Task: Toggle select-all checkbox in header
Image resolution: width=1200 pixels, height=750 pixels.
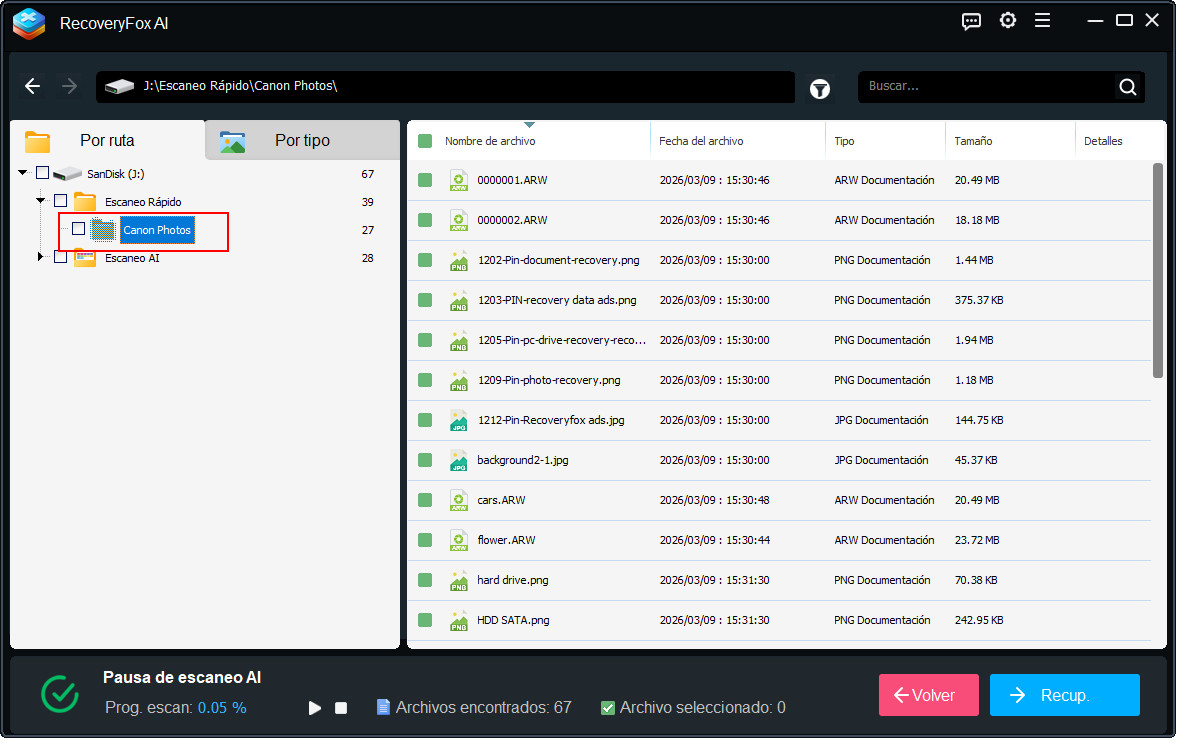Action: pyautogui.click(x=425, y=141)
